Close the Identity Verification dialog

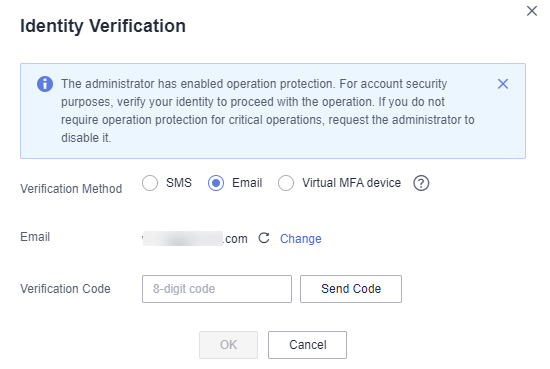click(532, 11)
